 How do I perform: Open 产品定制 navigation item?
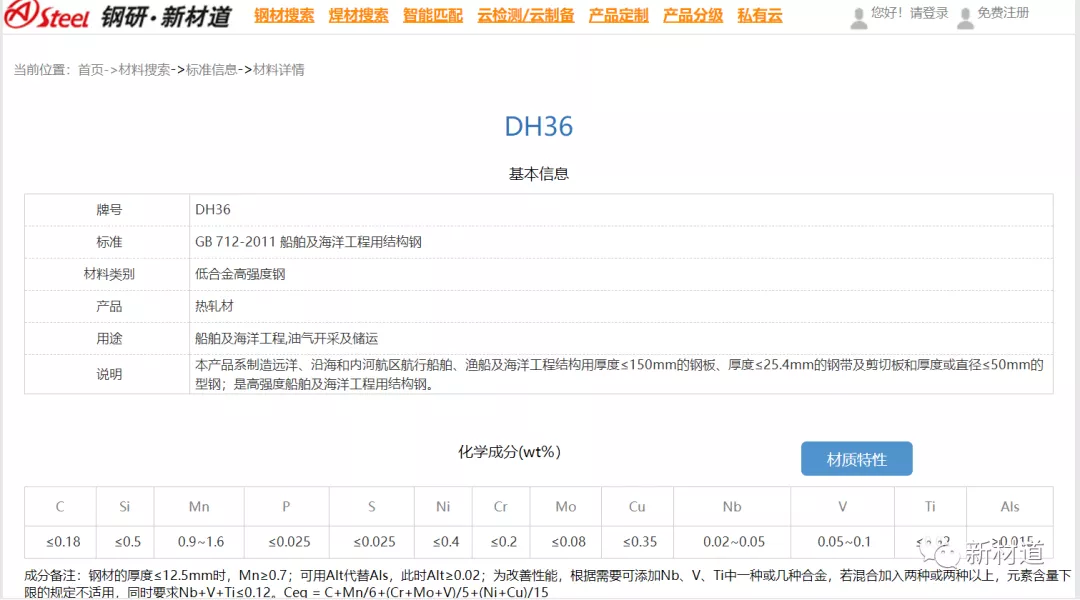(618, 16)
